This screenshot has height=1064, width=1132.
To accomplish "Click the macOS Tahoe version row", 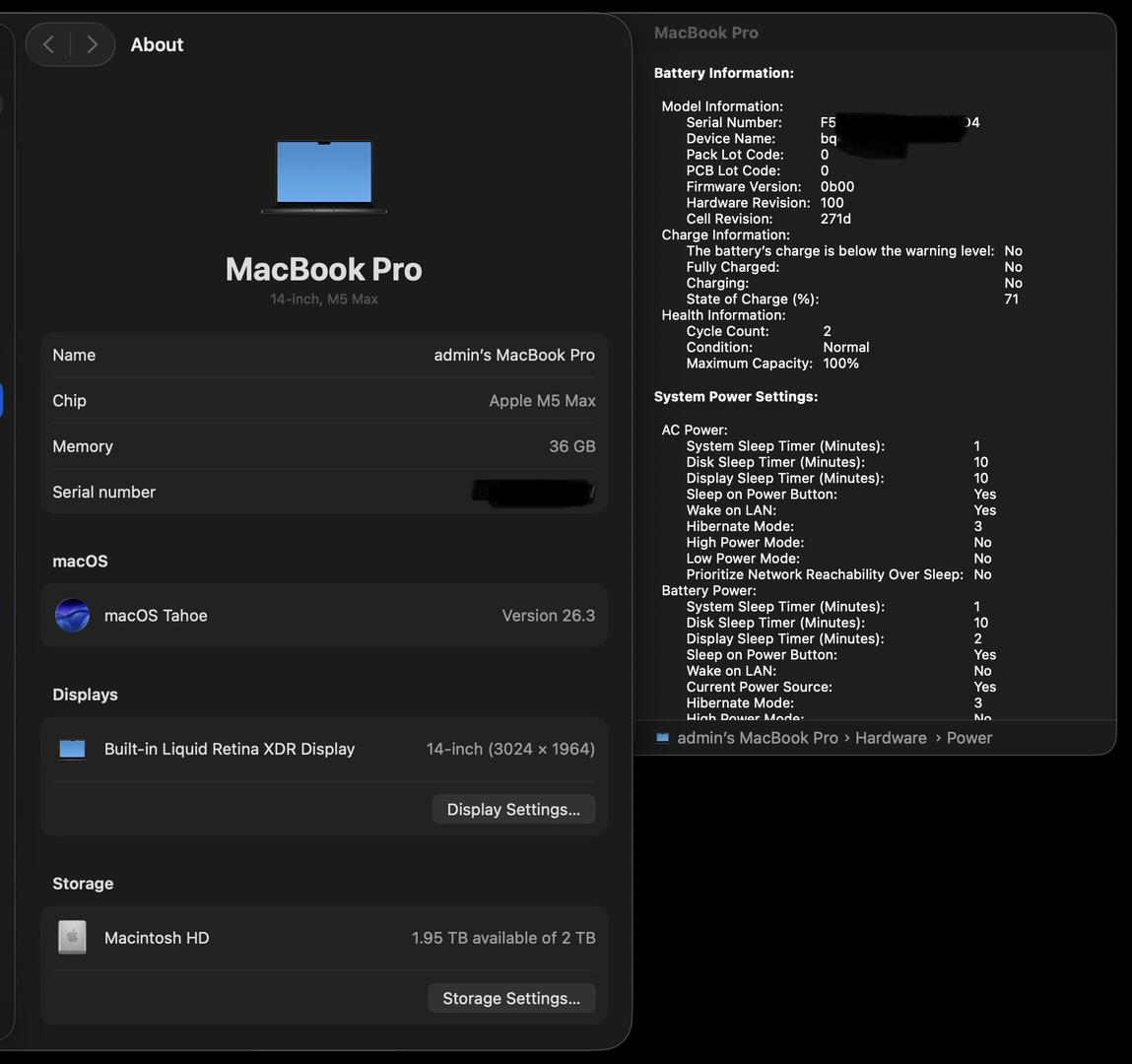I will (x=324, y=616).
